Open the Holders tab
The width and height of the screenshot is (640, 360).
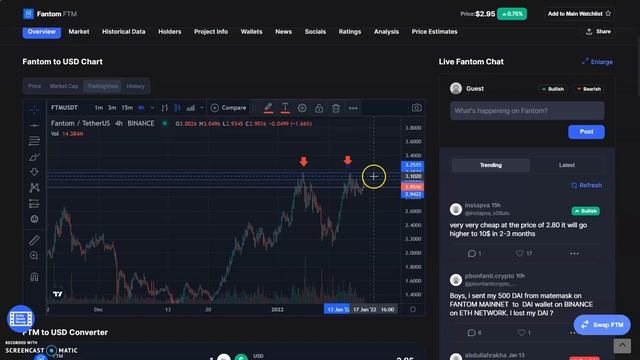coord(170,32)
